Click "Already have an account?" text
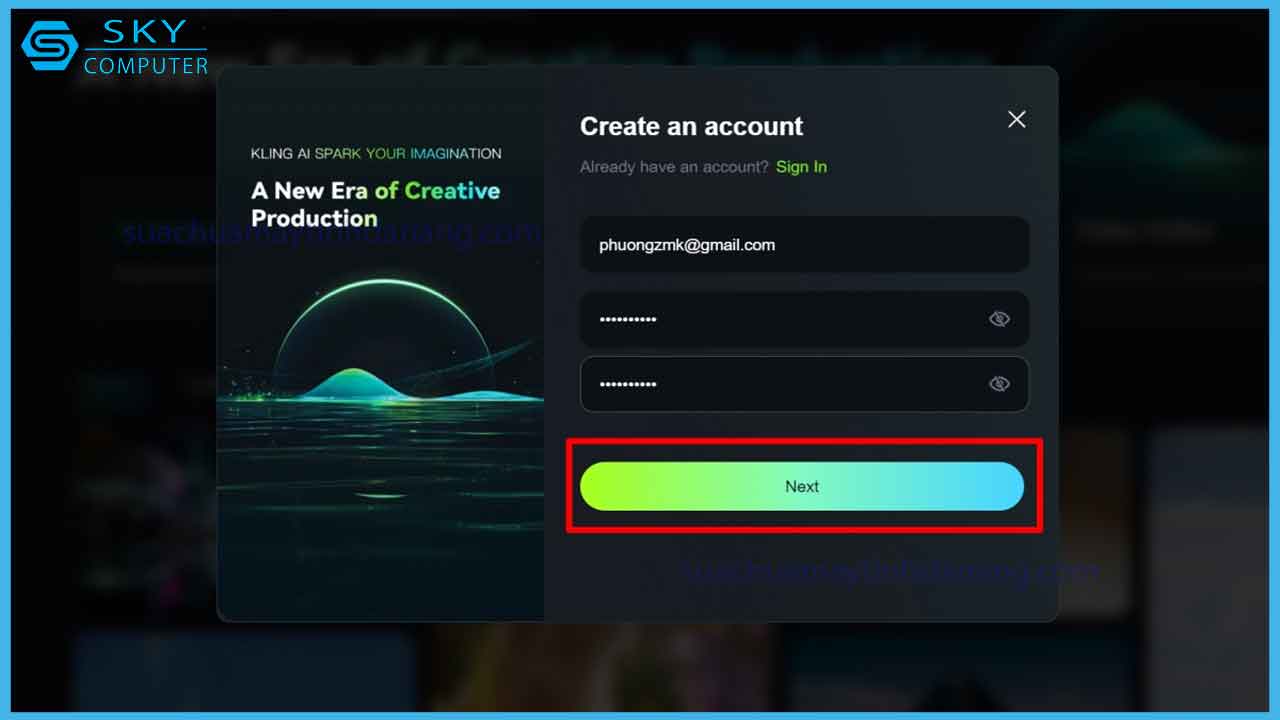 [x=674, y=167]
